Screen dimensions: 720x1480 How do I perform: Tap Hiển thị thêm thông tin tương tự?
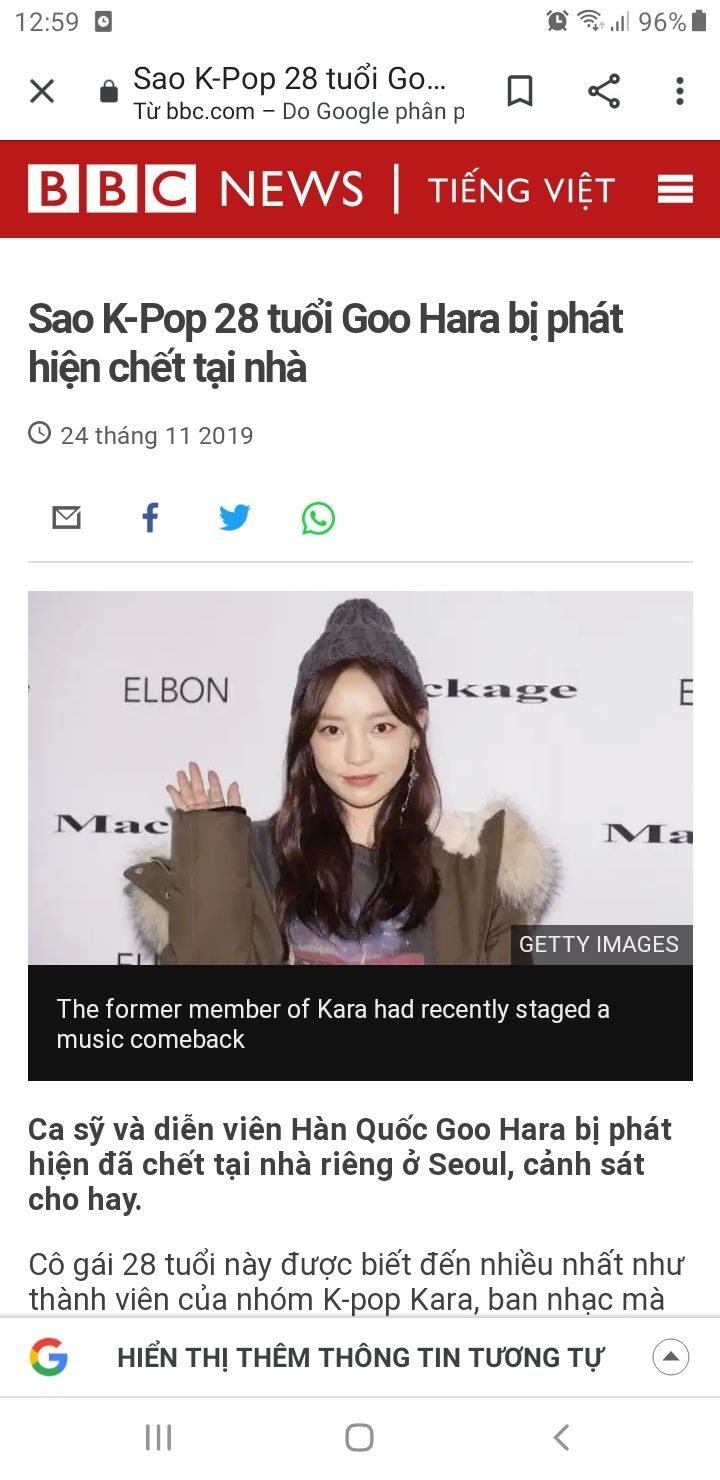361,1358
